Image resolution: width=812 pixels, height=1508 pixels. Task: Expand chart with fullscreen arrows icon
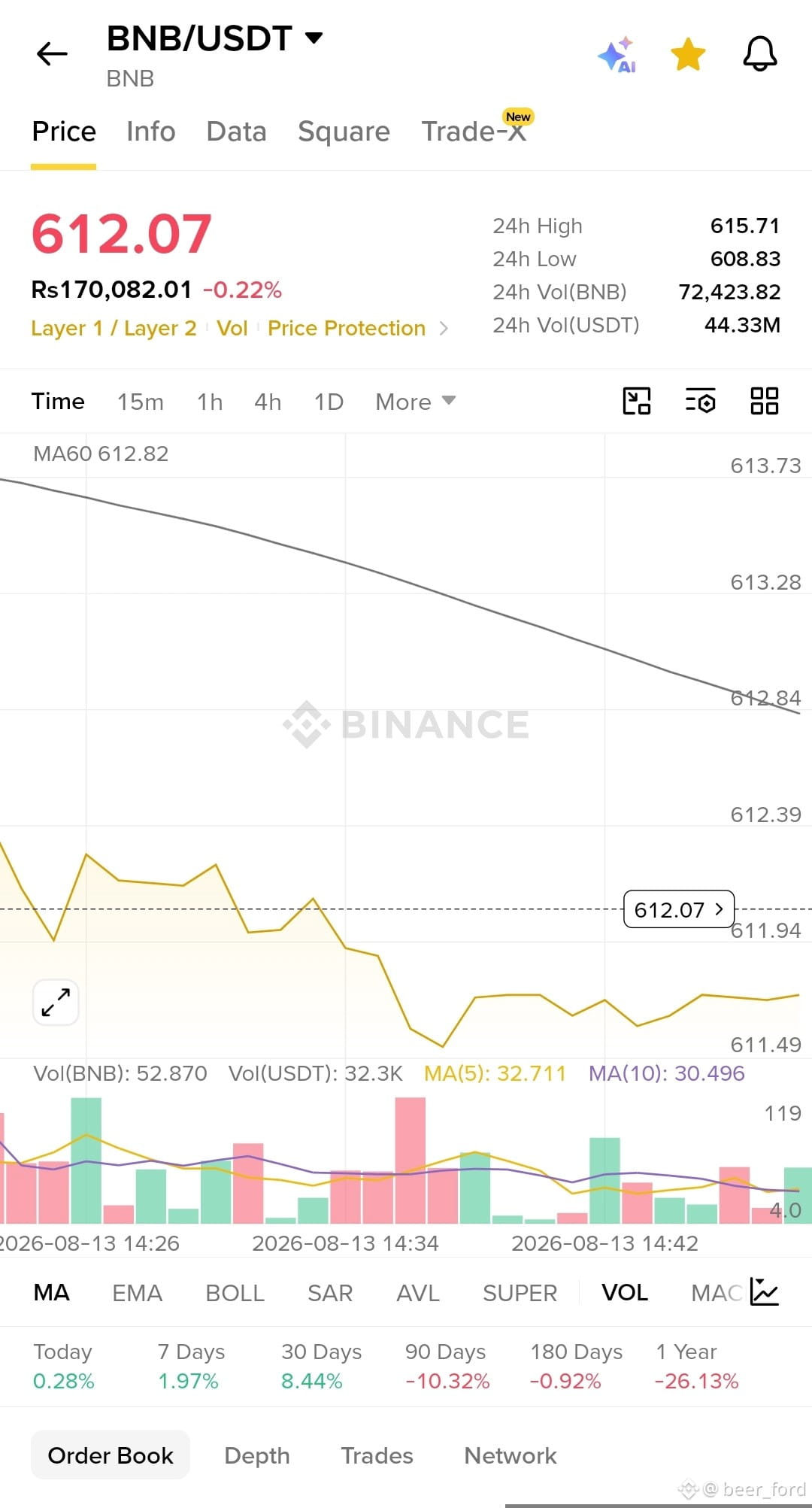pyautogui.click(x=56, y=1002)
